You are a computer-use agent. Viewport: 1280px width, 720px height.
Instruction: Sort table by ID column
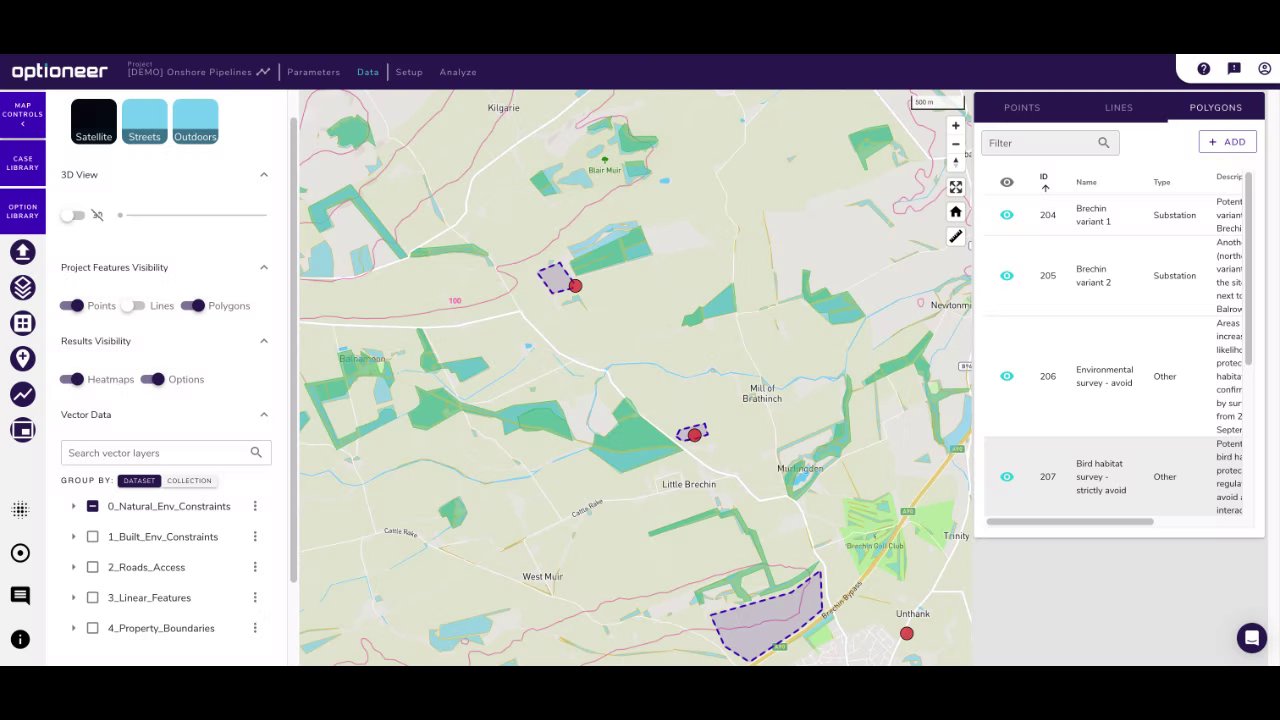pyautogui.click(x=1044, y=182)
